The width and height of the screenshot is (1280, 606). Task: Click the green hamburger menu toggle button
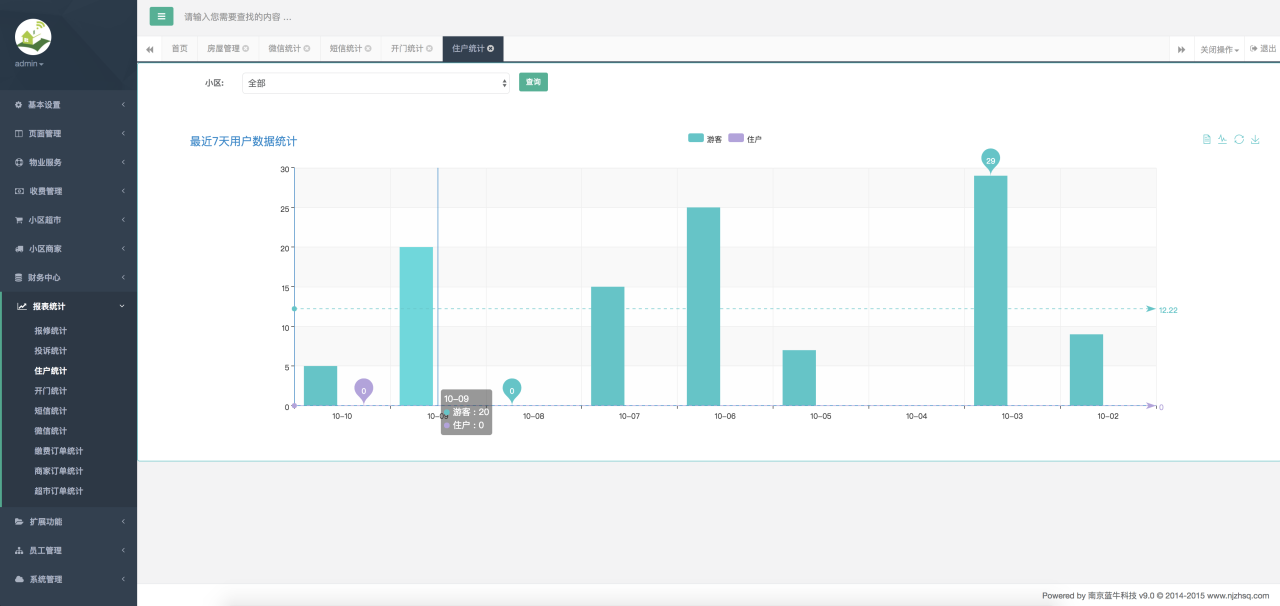click(x=161, y=16)
